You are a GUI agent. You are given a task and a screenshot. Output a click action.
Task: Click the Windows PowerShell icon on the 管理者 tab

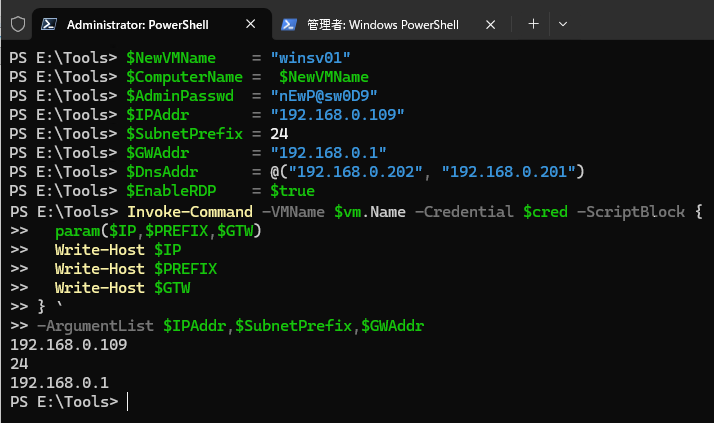click(x=289, y=24)
